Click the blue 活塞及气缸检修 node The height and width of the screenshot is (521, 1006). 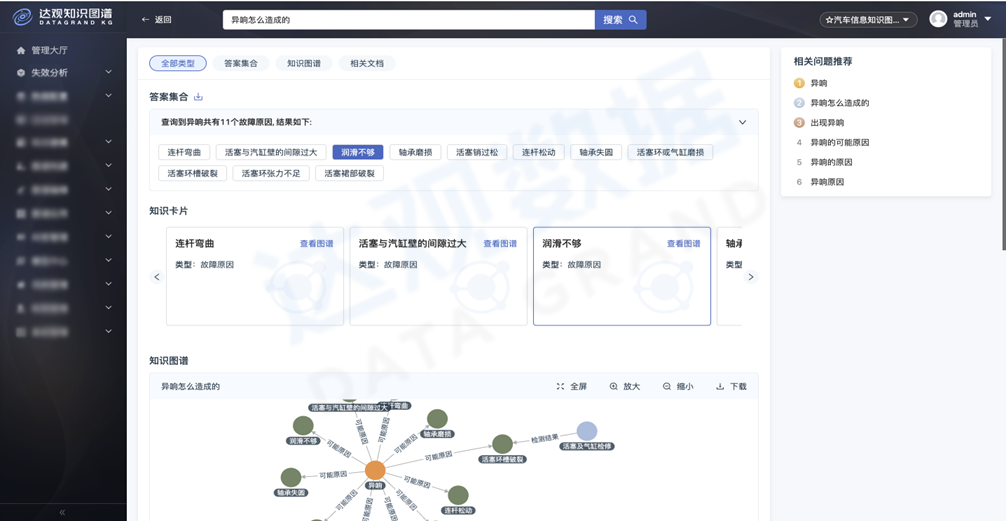coord(586,431)
